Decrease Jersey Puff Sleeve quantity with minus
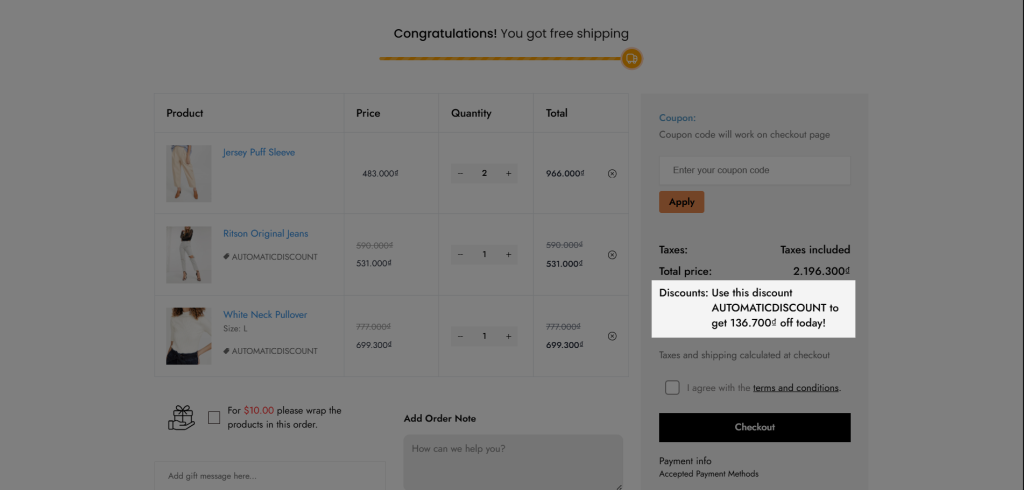The width and height of the screenshot is (1024, 490). (460, 174)
